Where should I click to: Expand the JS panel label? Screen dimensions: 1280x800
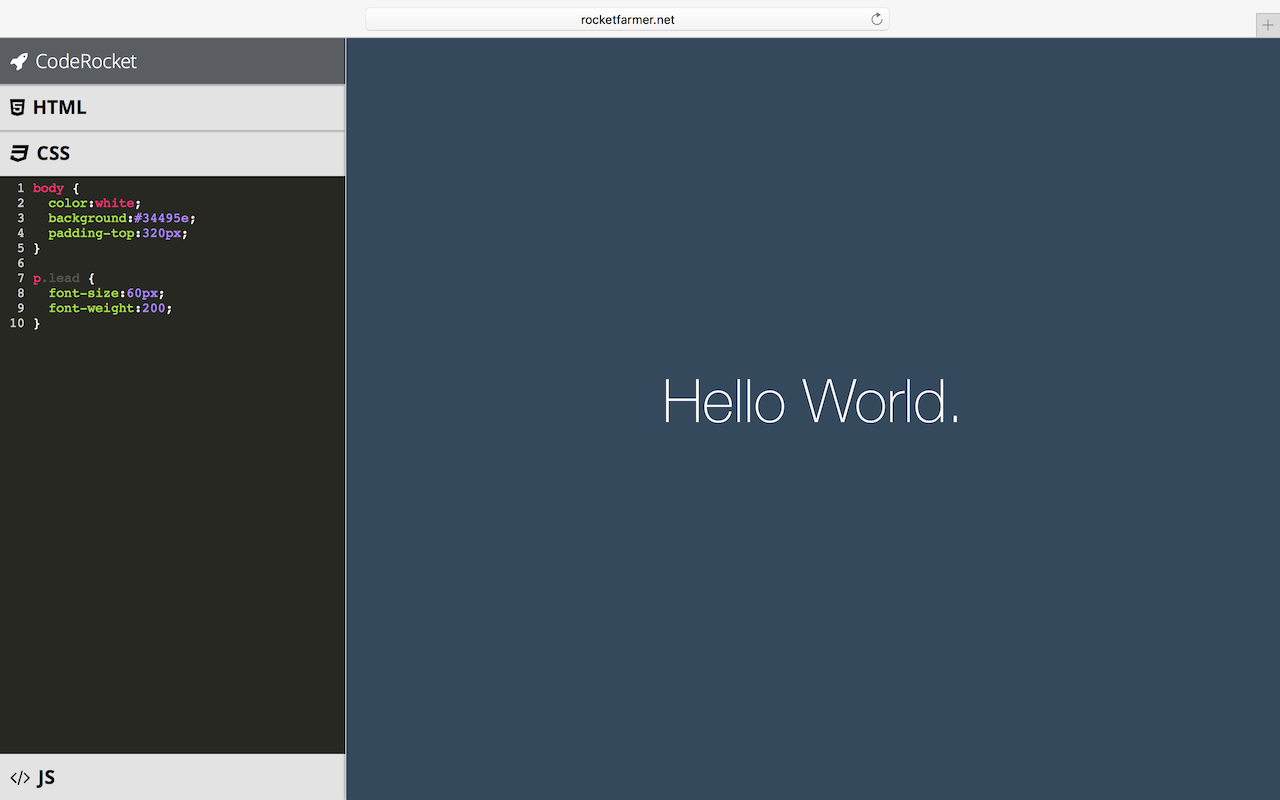click(46, 778)
